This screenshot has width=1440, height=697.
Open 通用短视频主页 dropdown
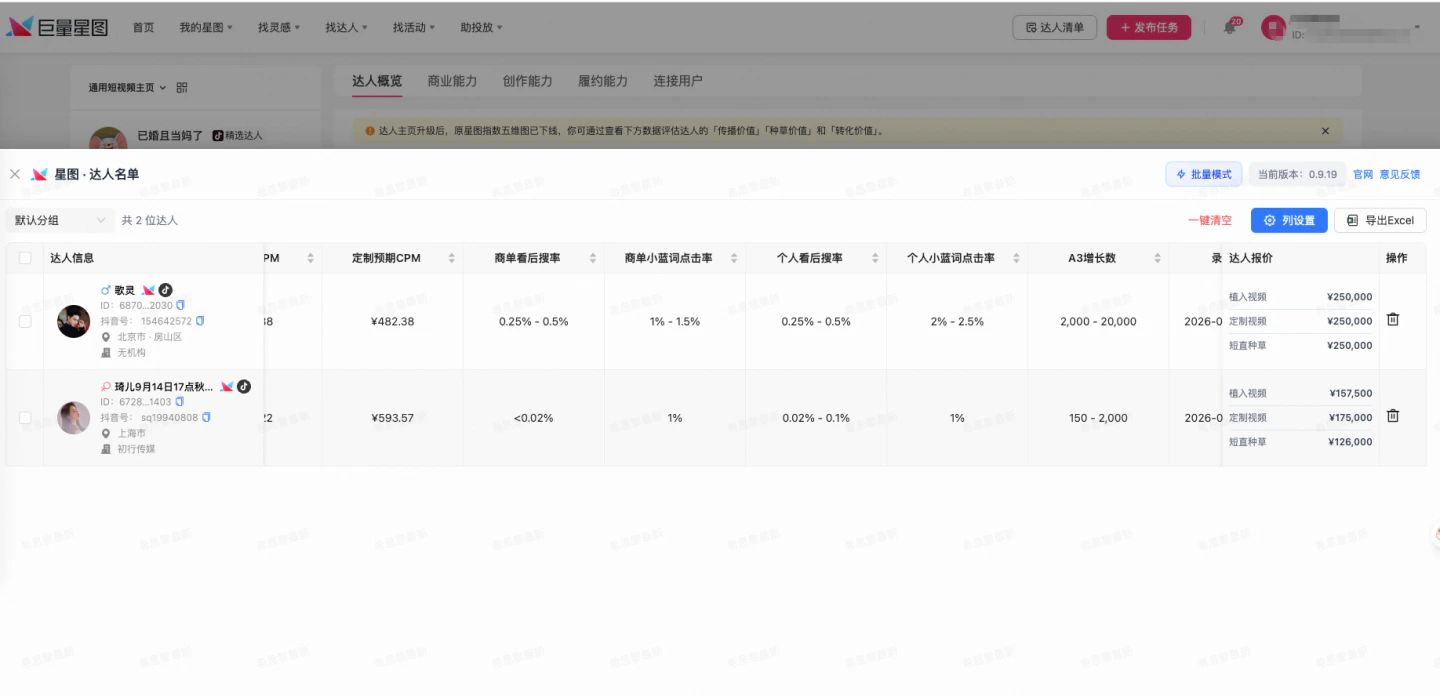(127, 88)
